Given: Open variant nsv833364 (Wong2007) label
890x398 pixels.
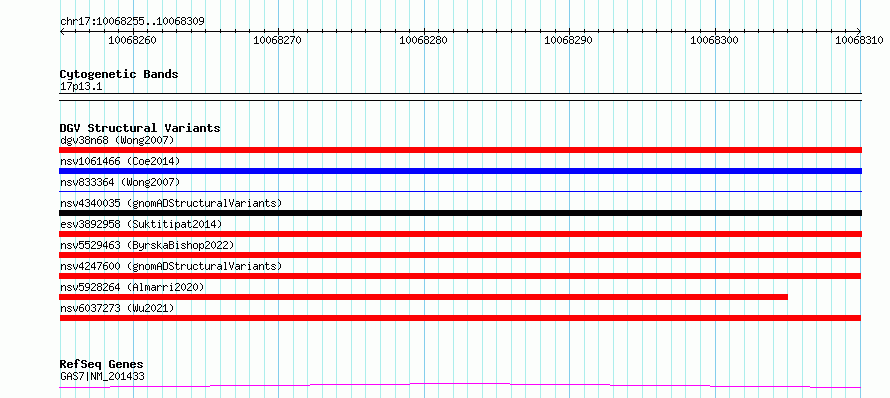Looking at the screenshot, I should tap(120, 182).
